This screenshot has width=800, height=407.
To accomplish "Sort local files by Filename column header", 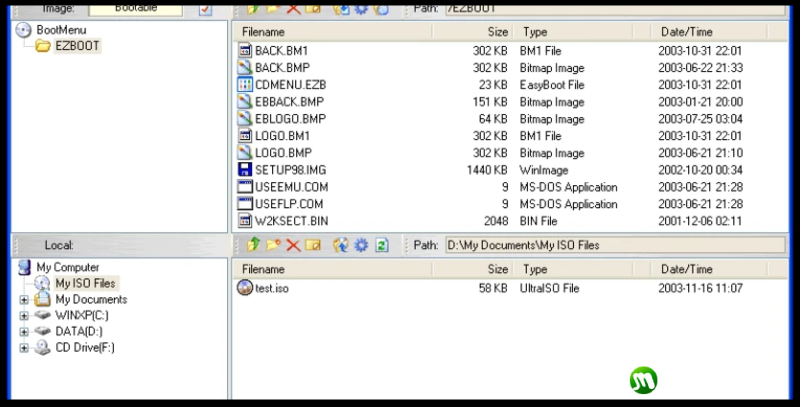I will coord(333,269).
